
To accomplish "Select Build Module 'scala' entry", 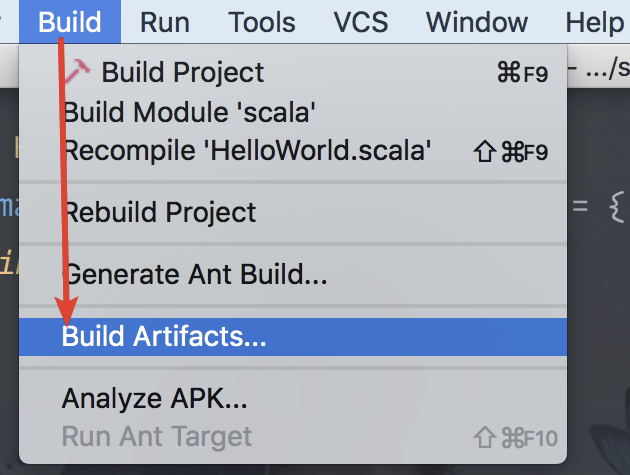I will (x=189, y=111).
